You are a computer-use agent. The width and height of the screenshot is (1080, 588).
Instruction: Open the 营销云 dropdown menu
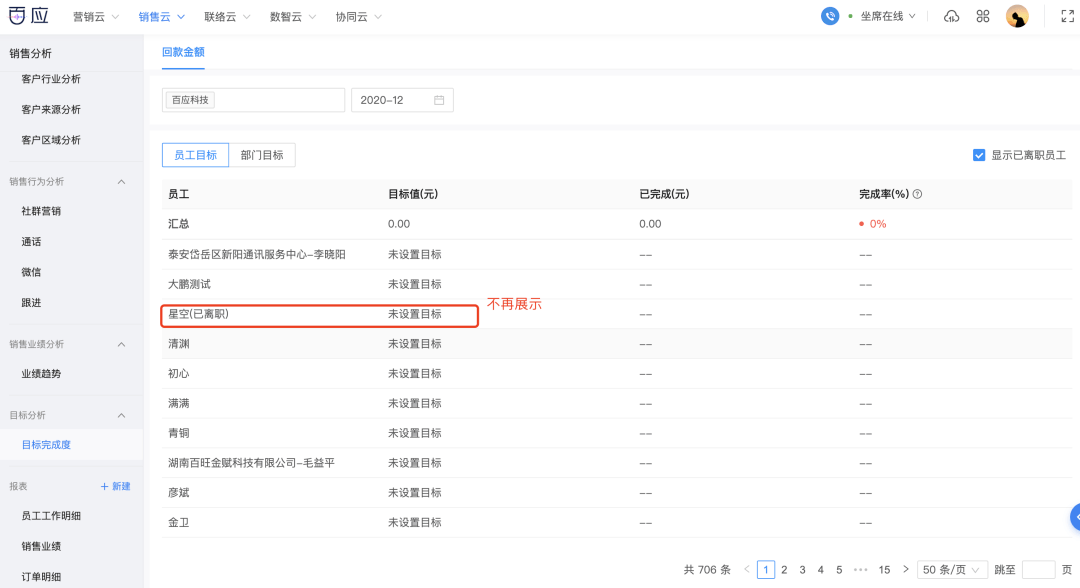pyautogui.click(x=96, y=17)
